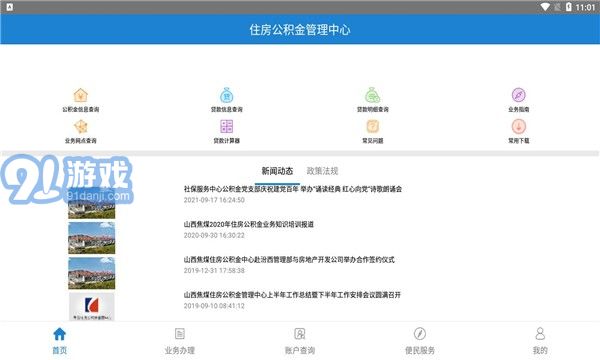Image resolution: width=600 pixels, height=360 pixels.
Task: Open news about 汾西管理部 合作签约仪式
Action: pyautogui.click(x=289, y=259)
